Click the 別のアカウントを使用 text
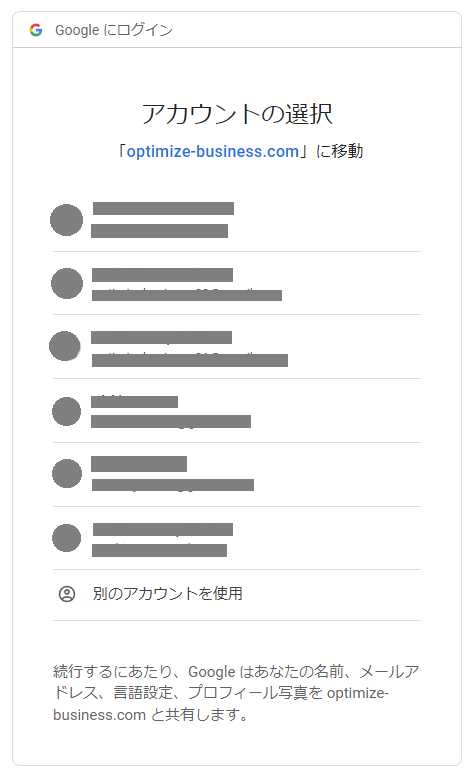Viewport: 474px width, 774px height. click(168, 593)
